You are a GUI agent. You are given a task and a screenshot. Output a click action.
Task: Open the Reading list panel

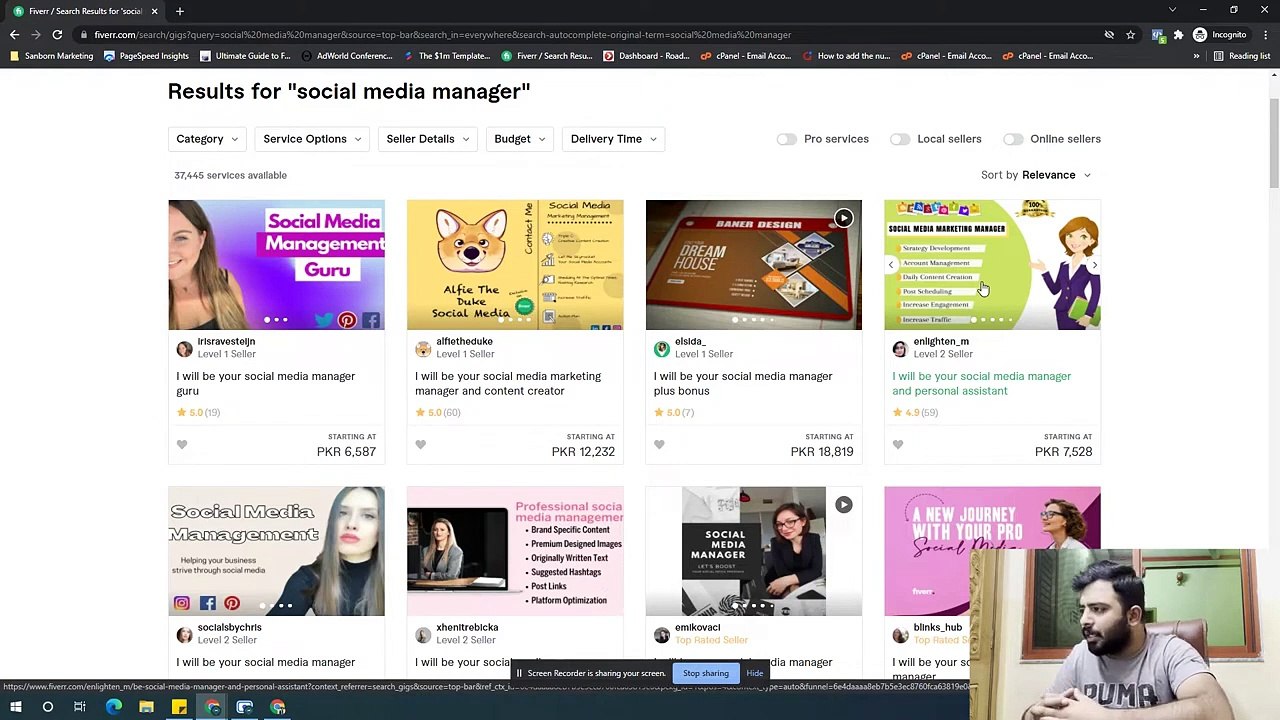(1241, 56)
